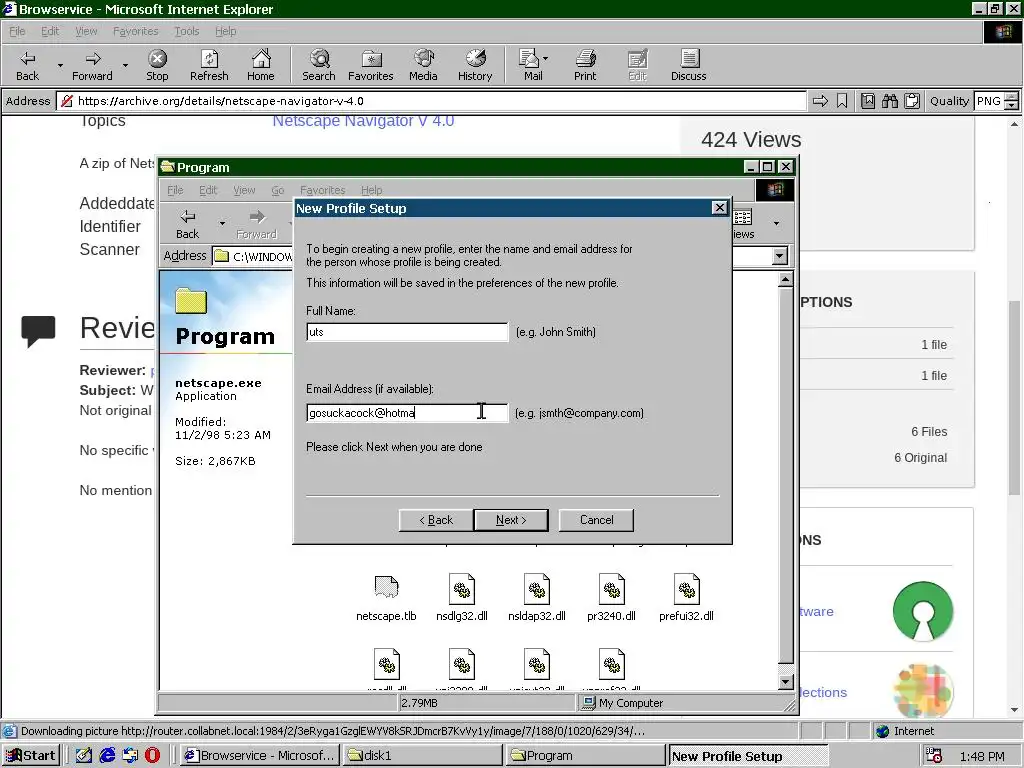Screen dimensions: 1024x768
Task: Click the bookmark icon beside the address bar
Action: 842,101
